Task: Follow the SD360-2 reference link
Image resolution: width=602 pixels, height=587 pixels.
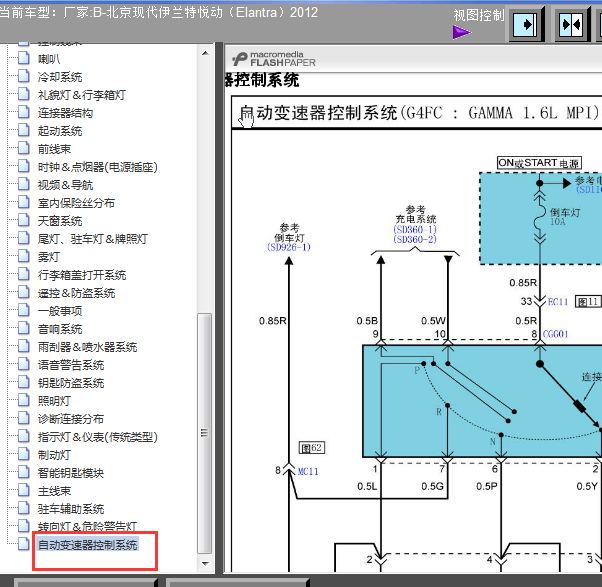Action: tap(415, 240)
